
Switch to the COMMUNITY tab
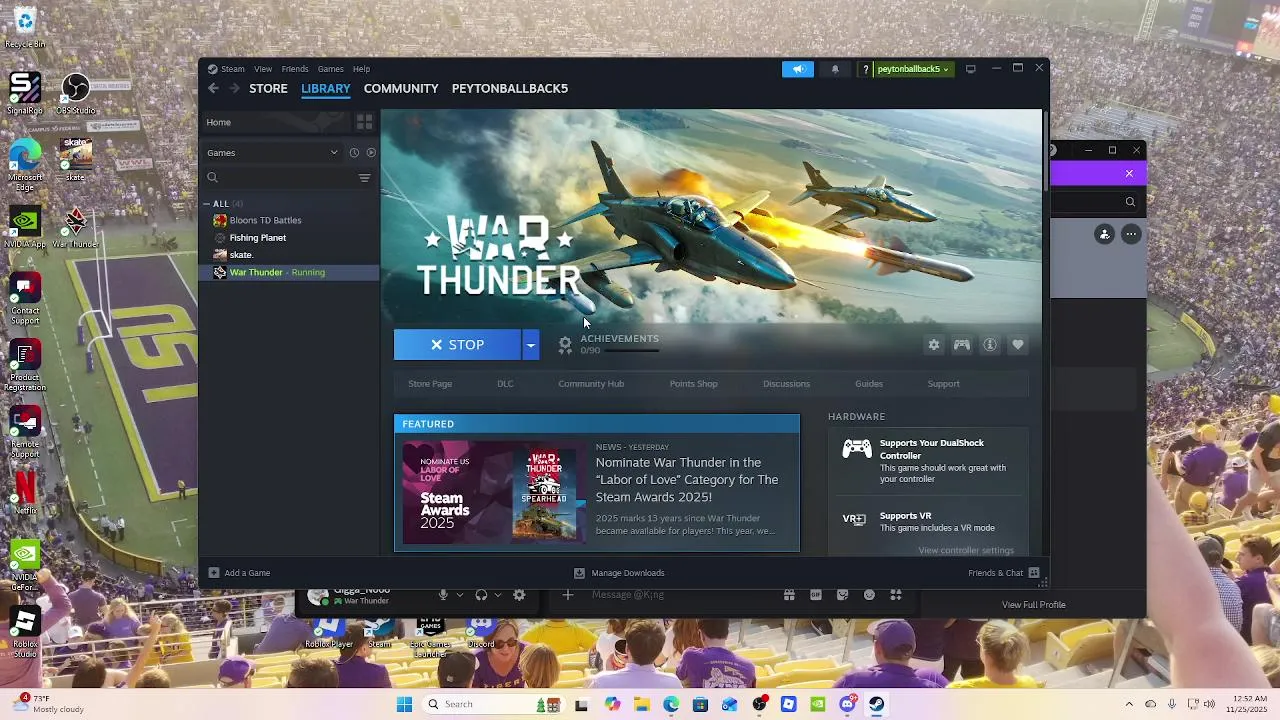pyautogui.click(x=401, y=88)
